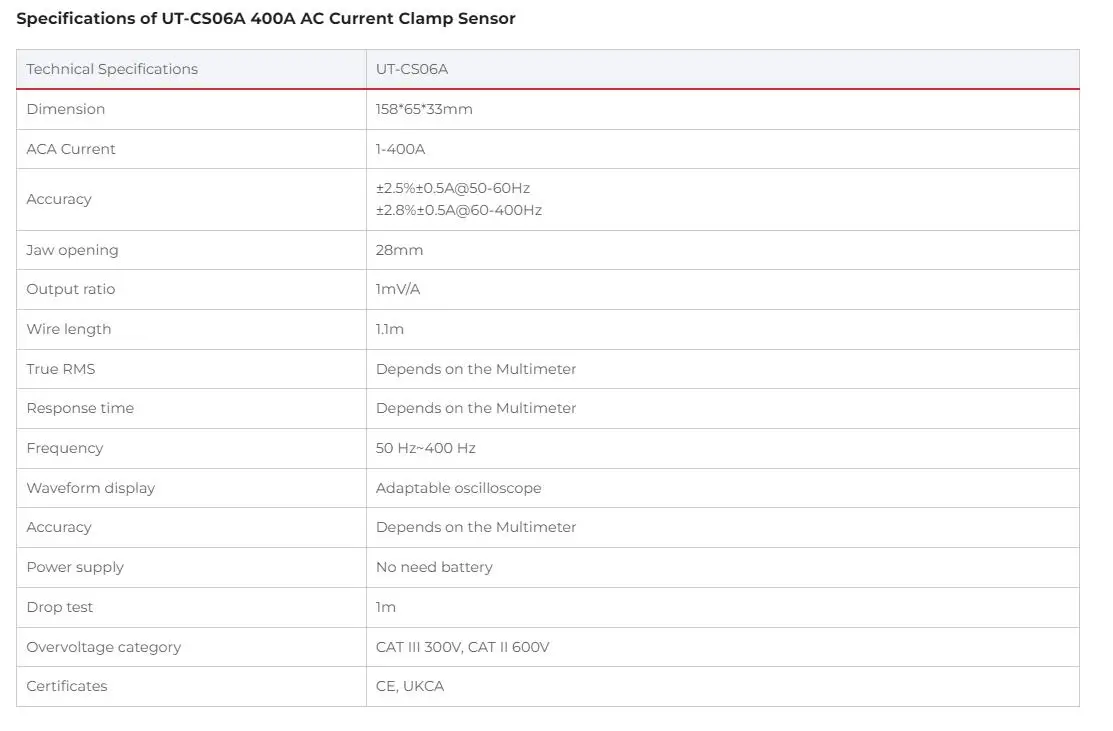Screen dimensions: 1113x731
Task: Click 'Depends on the Multimeter' in True RMS row
Action: (476, 369)
